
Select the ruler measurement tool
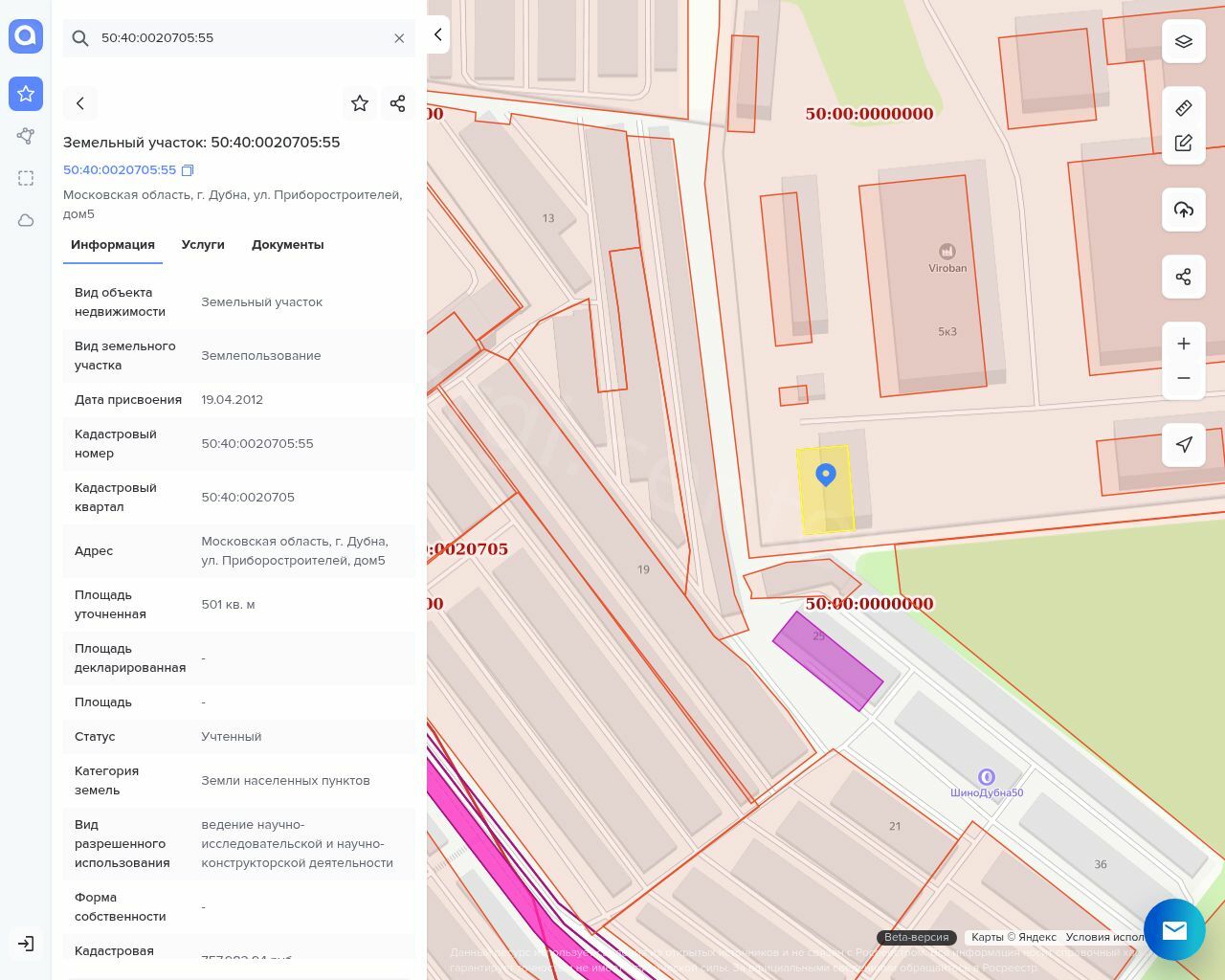(x=1184, y=108)
